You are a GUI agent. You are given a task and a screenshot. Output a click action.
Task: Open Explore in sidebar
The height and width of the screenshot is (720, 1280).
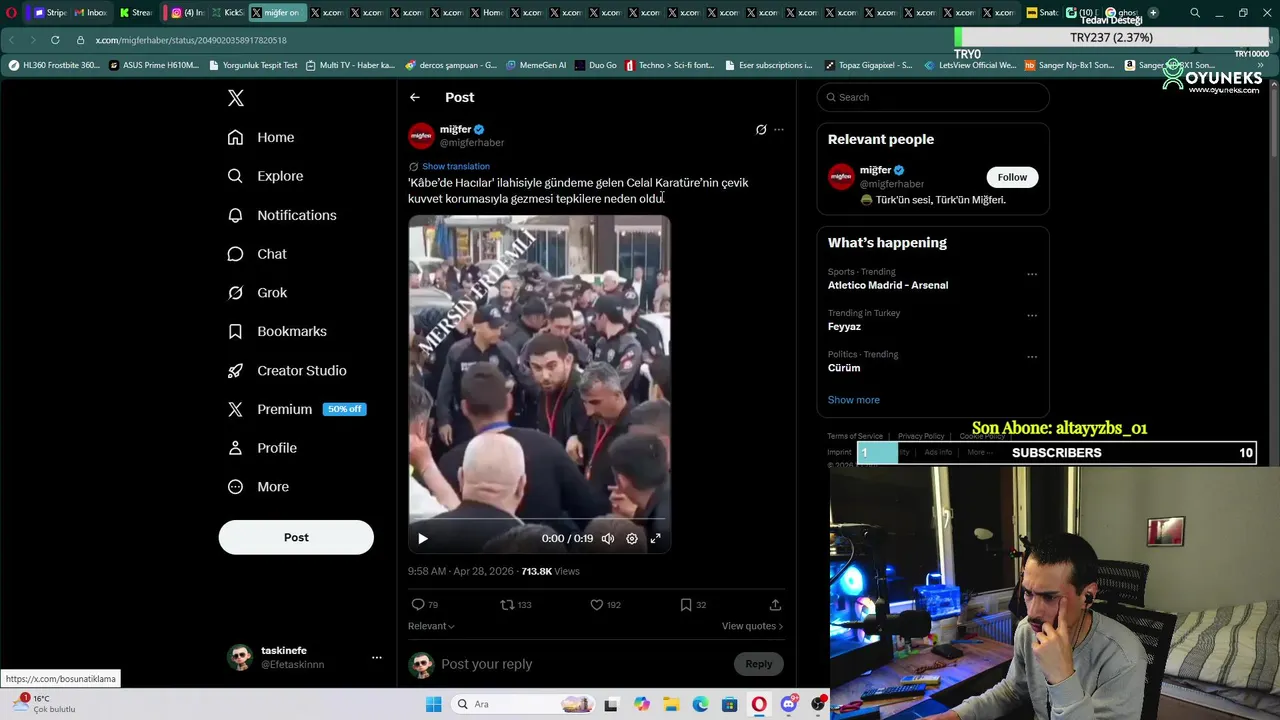265,176
